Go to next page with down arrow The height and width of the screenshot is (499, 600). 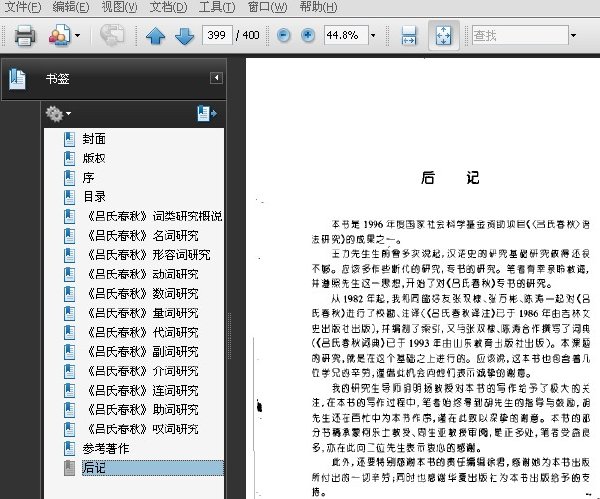point(184,36)
